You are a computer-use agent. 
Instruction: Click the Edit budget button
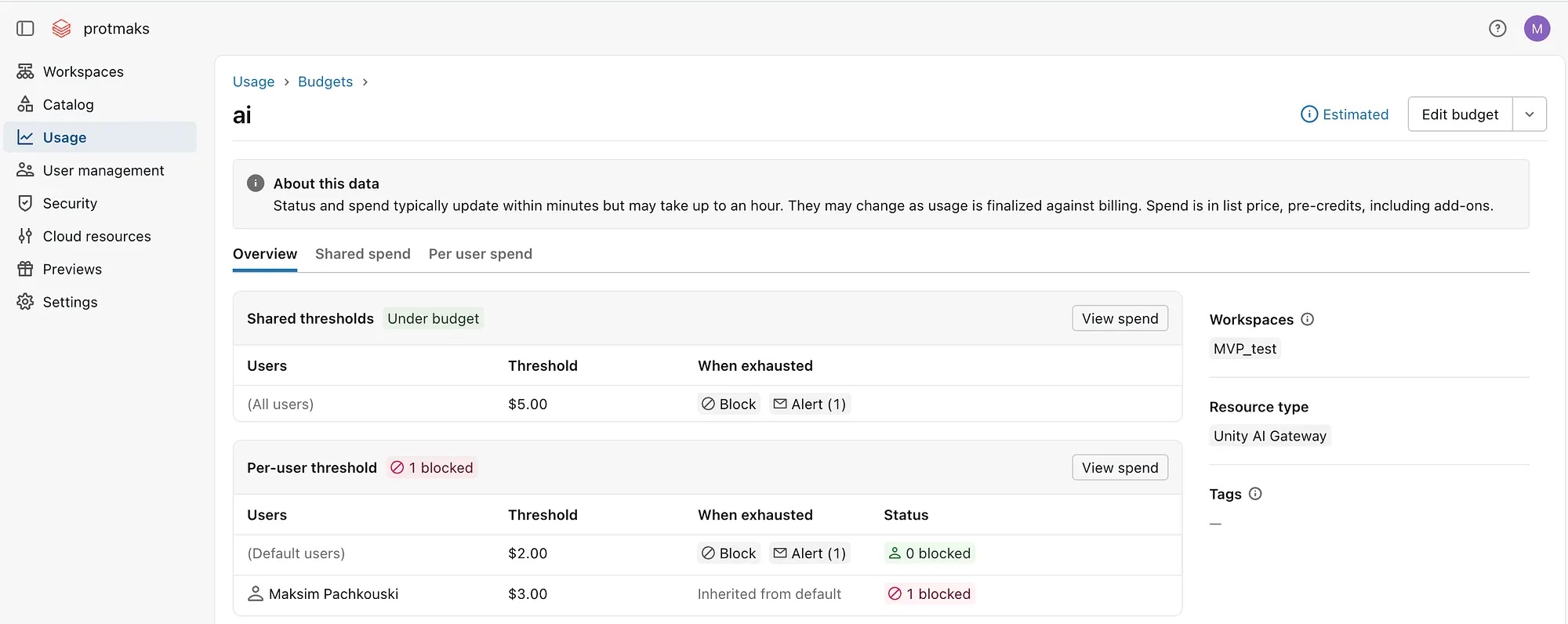[x=1460, y=114]
